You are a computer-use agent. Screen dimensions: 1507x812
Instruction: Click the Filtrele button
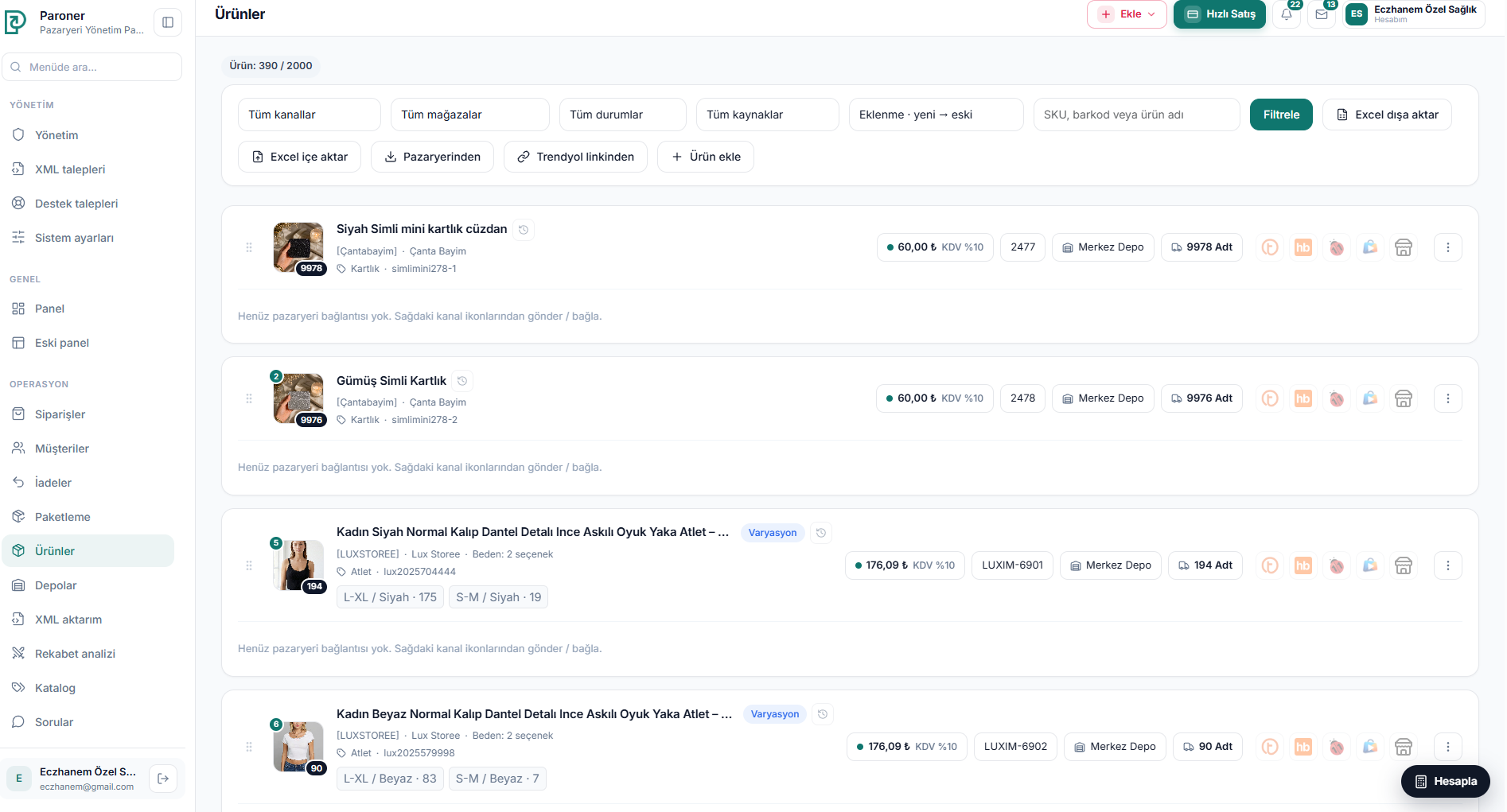[x=1281, y=115]
